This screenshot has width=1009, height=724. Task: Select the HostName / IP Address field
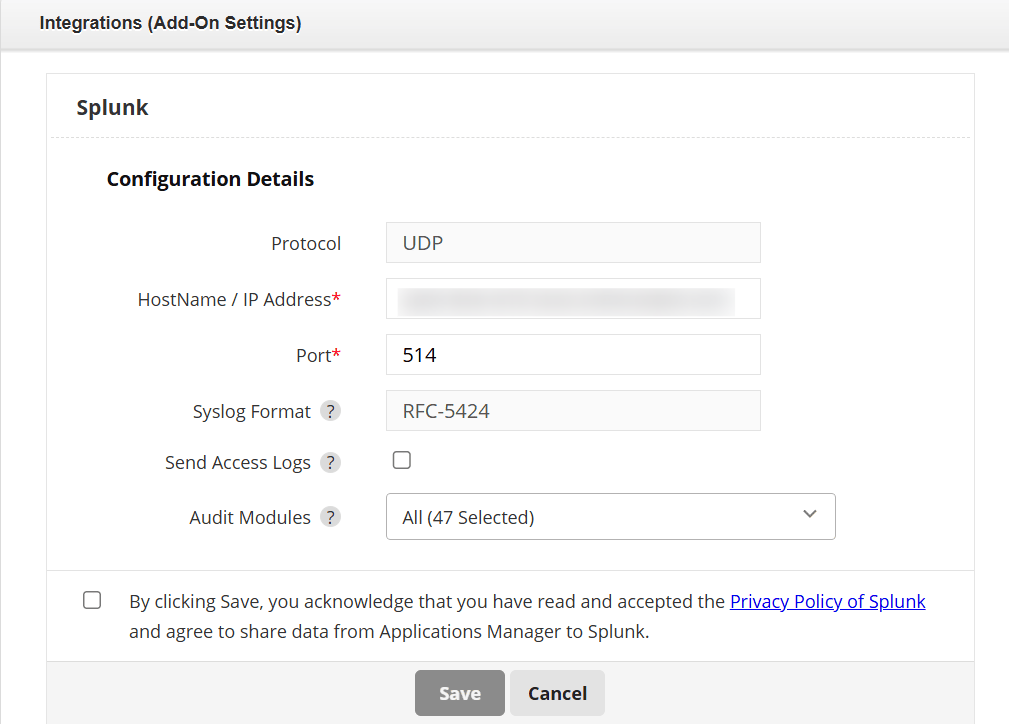click(572, 298)
